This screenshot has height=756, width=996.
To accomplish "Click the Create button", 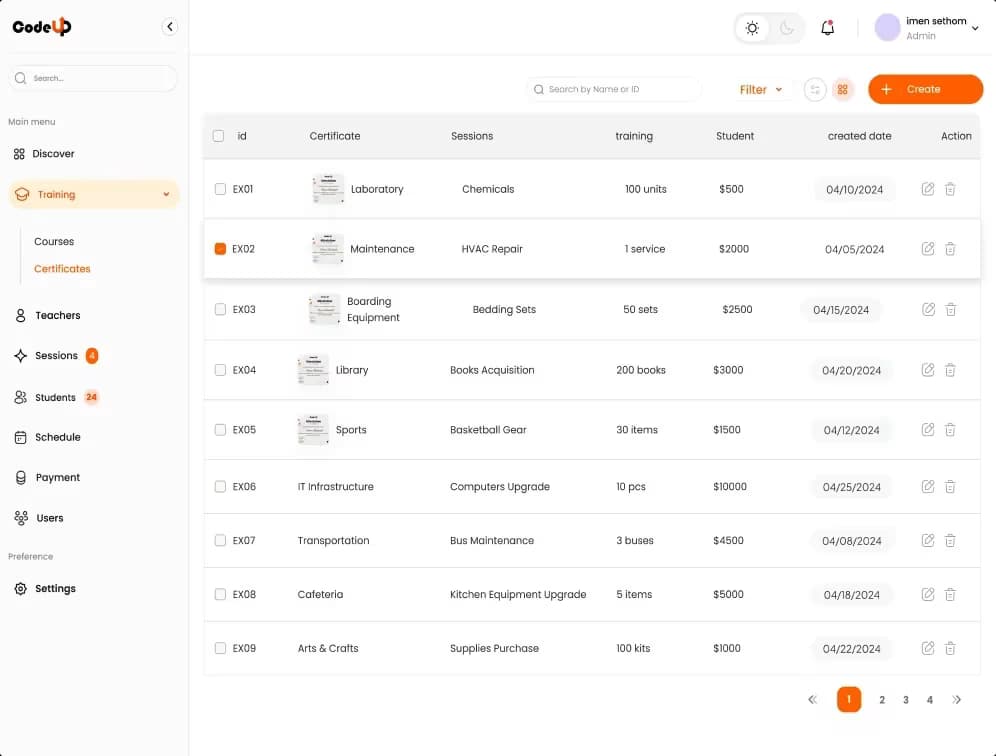I will coord(925,89).
